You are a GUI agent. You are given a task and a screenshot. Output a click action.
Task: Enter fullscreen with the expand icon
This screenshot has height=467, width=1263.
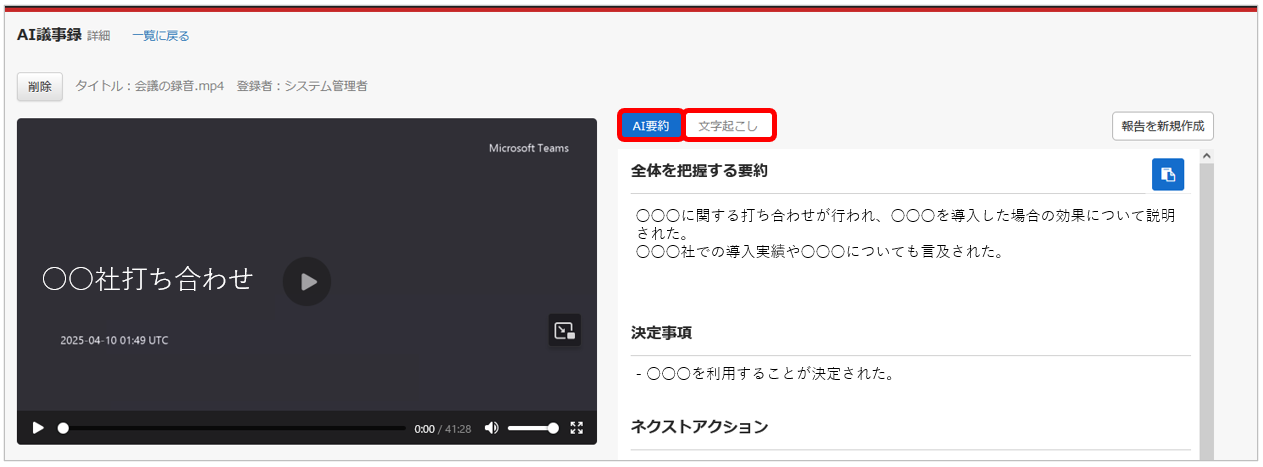click(576, 428)
